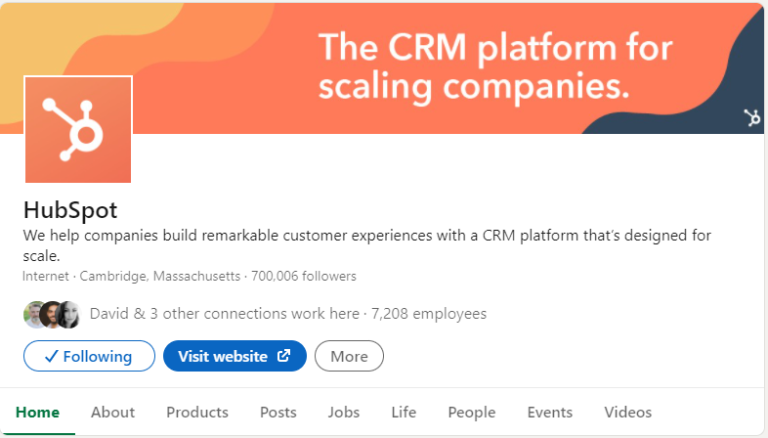
Task: Click the checkmark icon on Following button
Action: (49, 356)
